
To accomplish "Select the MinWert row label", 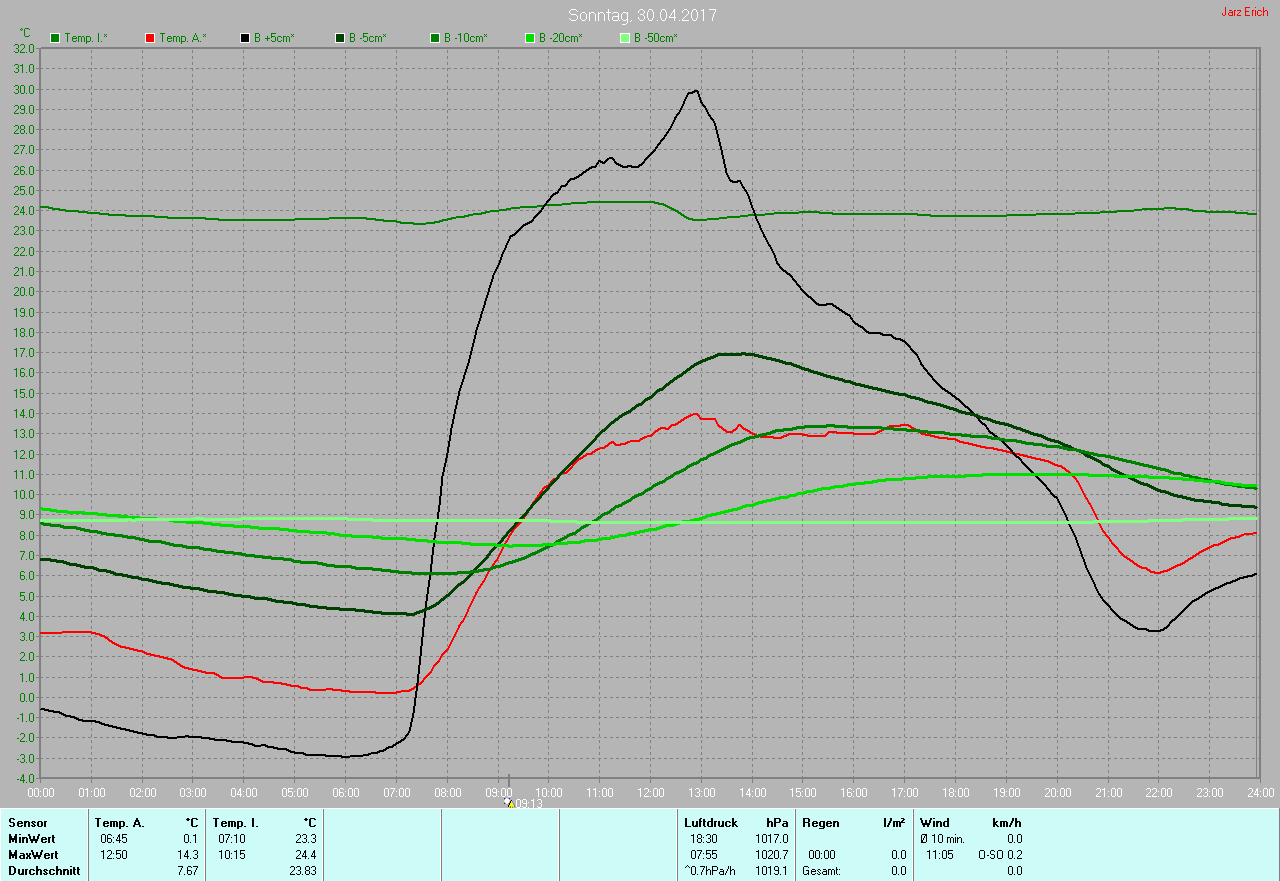I will pyautogui.click(x=30, y=839).
